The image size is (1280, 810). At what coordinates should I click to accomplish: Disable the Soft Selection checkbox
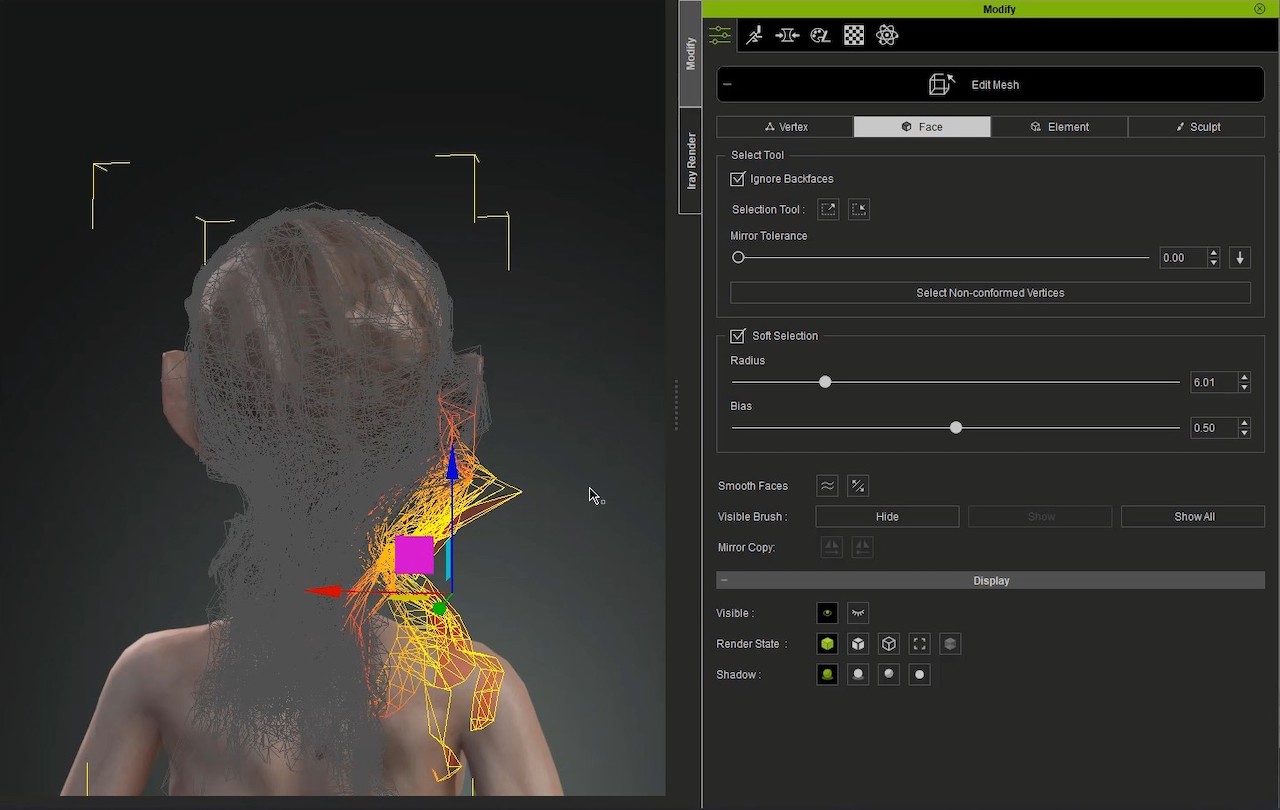point(738,336)
